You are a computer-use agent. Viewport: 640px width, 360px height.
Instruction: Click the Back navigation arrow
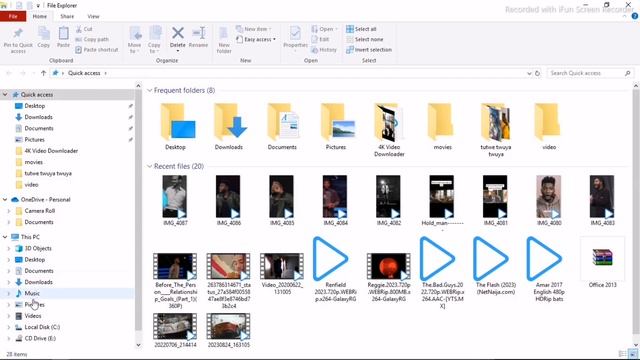pos(9,73)
